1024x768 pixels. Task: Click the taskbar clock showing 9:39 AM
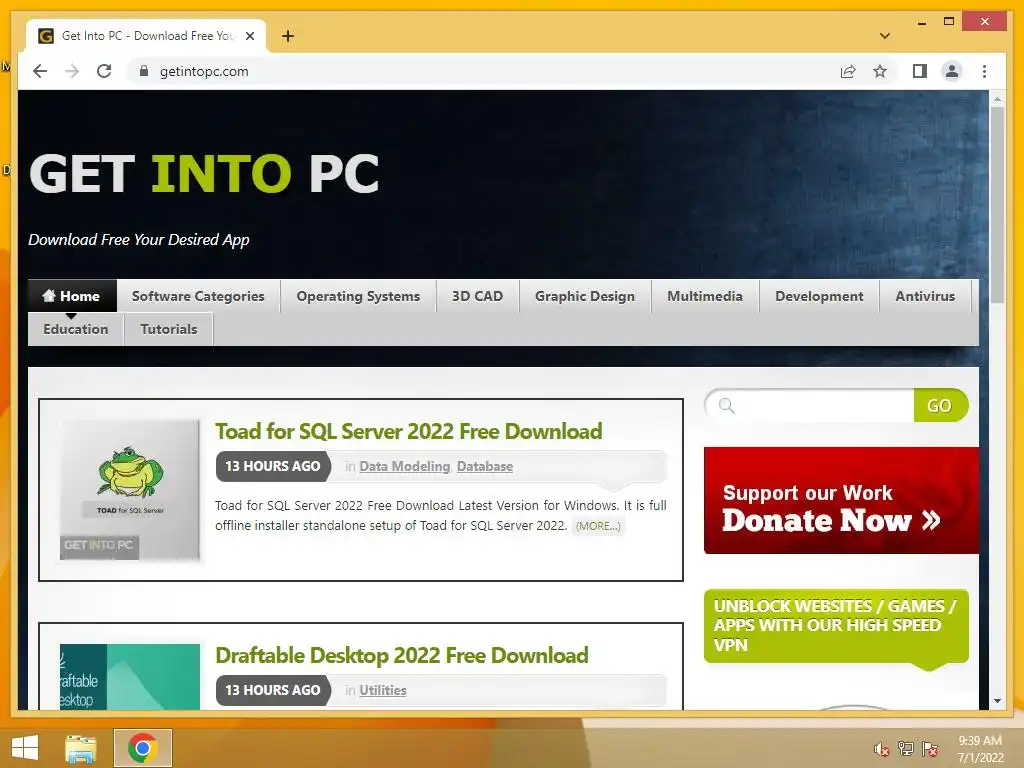click(980, 749)
